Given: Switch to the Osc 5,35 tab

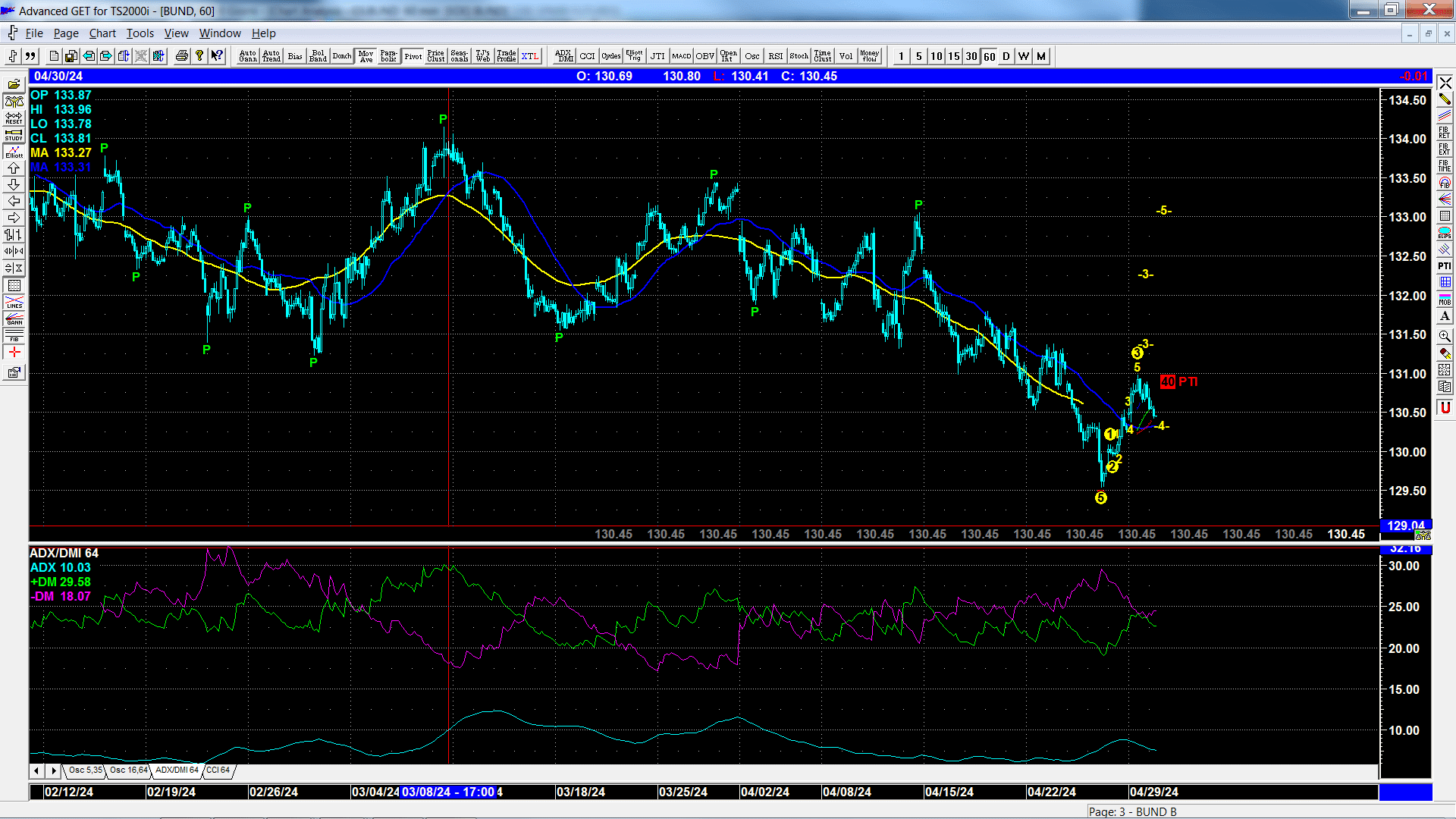Looking at the screenshot, I should [85, 770].
